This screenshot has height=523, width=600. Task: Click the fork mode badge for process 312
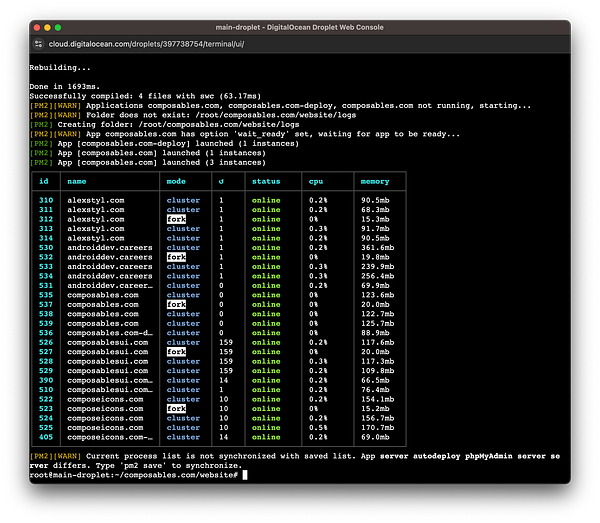pyautogui.click(x=176, y=219)
